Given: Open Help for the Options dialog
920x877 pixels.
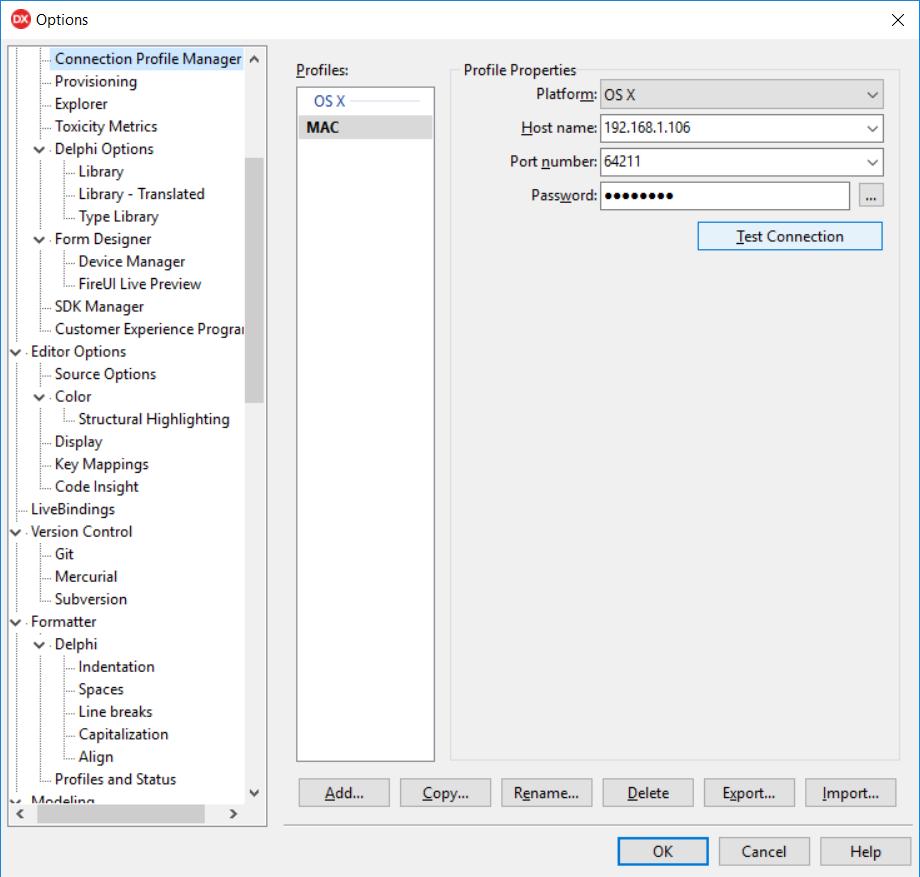Looking at the screenshot, I should coord(865,851).
